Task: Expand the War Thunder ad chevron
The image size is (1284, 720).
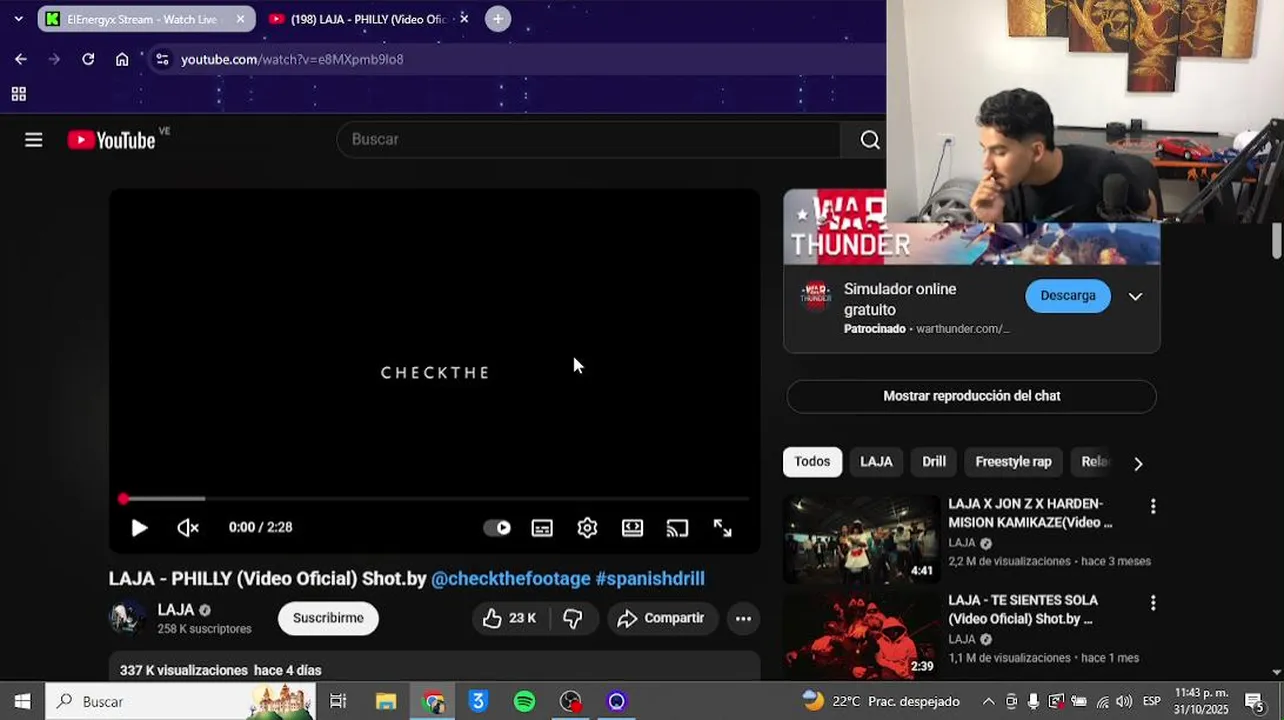Action: point(1135,296)
